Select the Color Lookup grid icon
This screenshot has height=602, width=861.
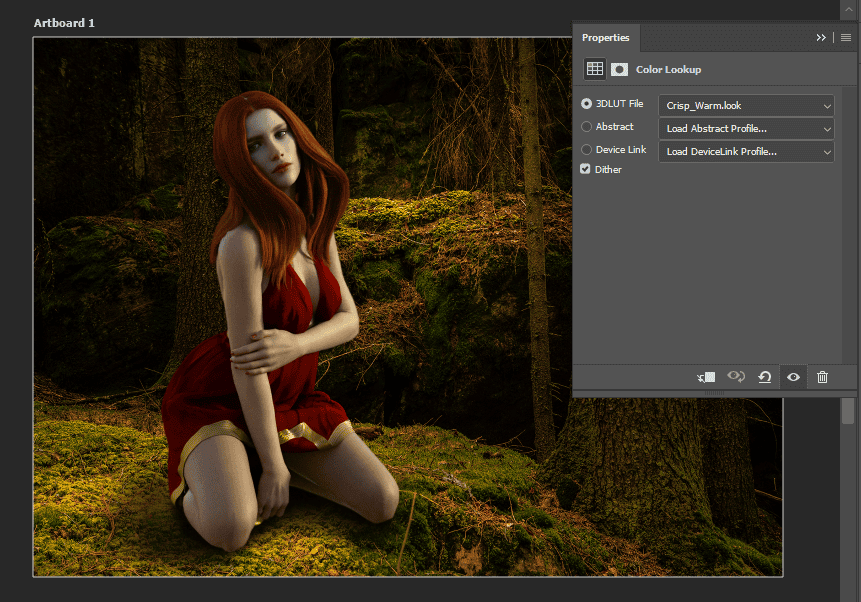pos(594,68)
